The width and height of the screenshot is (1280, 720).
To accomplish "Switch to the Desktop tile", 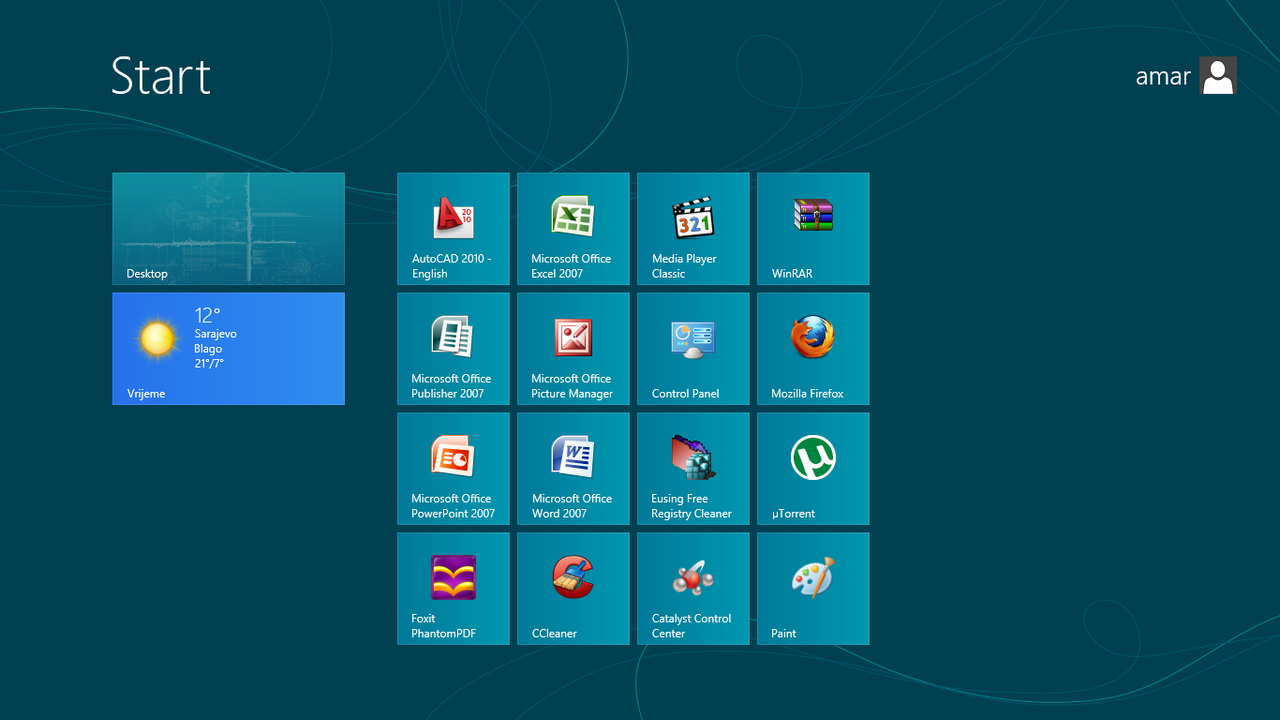I will click(x=228, y=229).
